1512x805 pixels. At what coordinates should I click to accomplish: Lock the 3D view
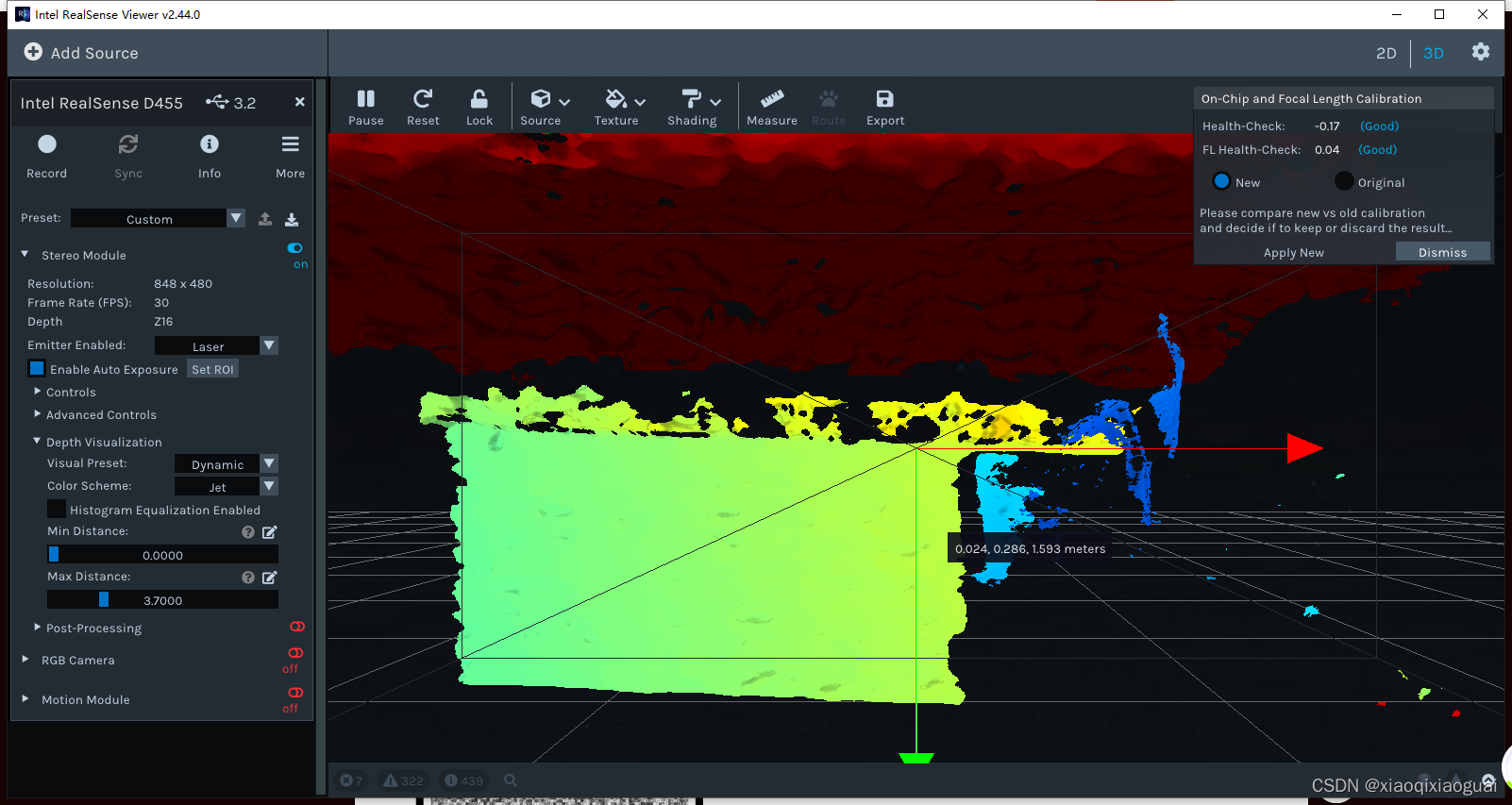(479, 99)
